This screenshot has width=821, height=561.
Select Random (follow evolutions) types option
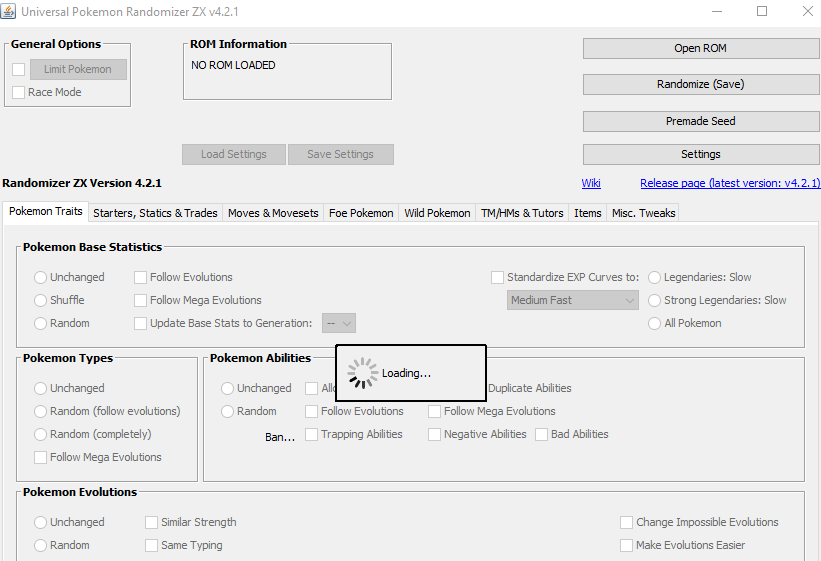tap(40, 411)
